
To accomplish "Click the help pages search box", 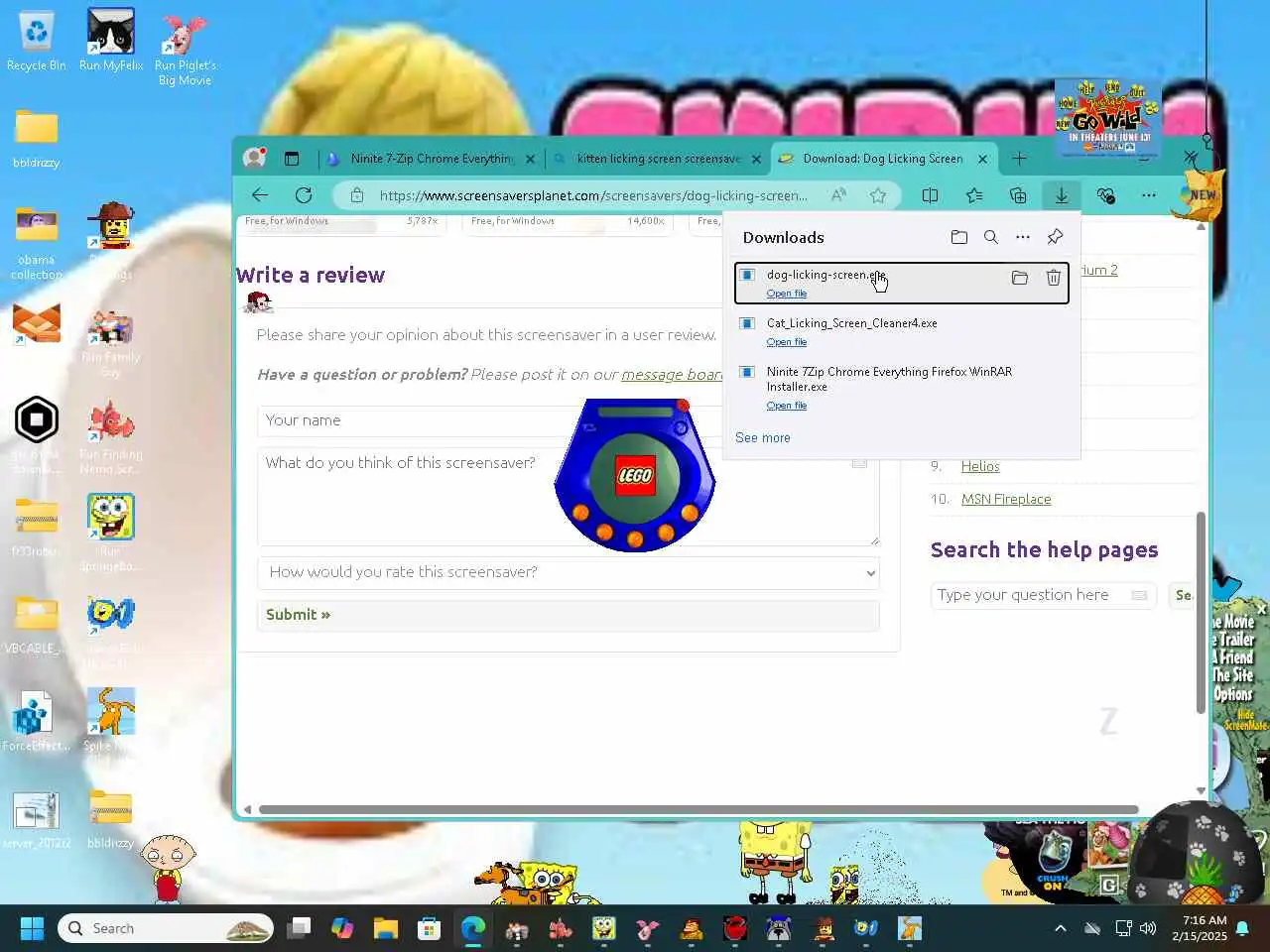I will [1043, 595].
